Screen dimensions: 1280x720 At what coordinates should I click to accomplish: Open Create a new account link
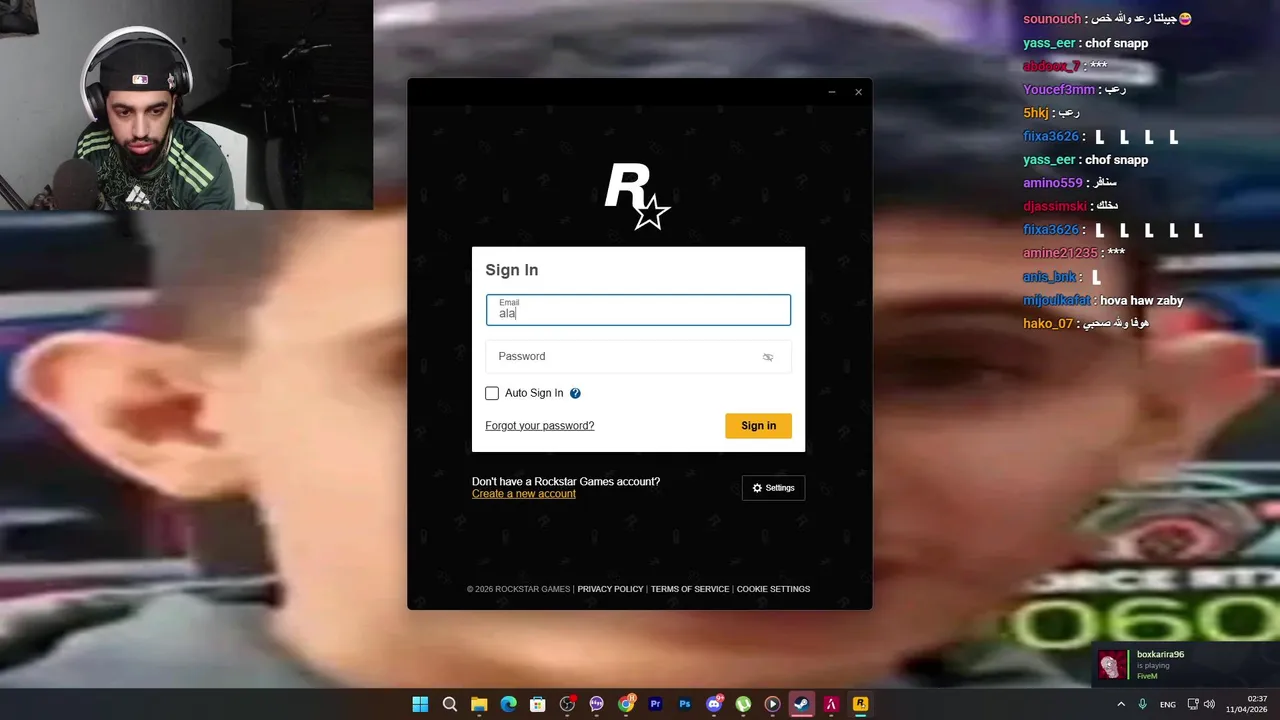point(524,494)
